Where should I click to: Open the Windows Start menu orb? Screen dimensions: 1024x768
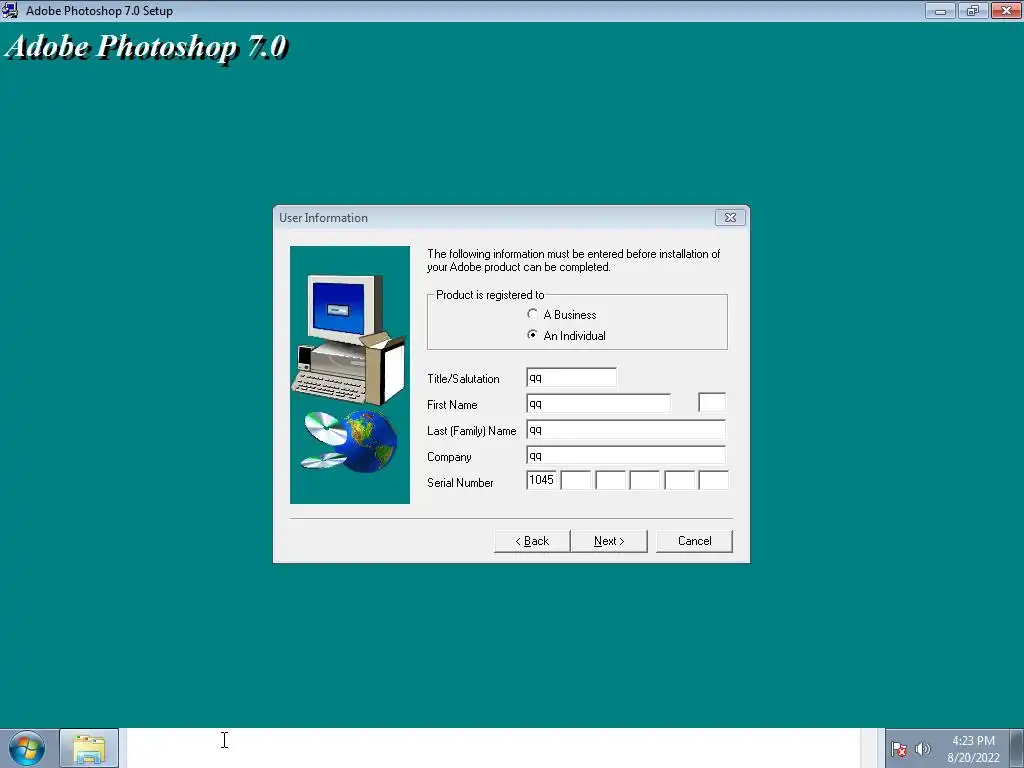(27, 748)
